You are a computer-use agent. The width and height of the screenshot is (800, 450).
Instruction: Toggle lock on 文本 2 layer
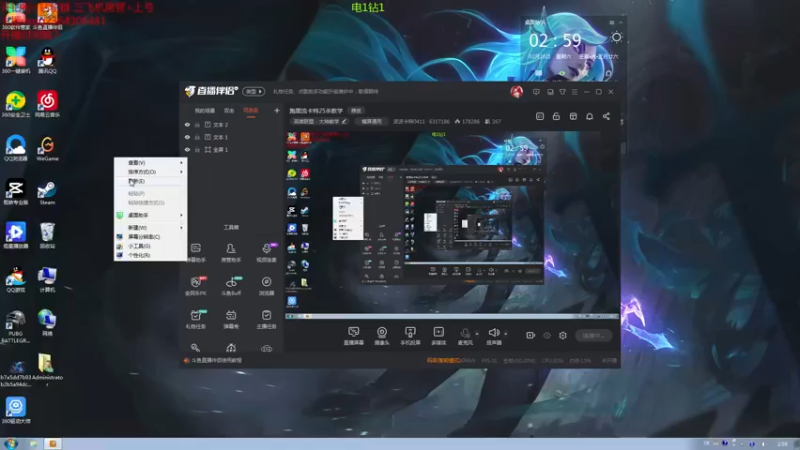pyautogui.click(x=197, y=124)
